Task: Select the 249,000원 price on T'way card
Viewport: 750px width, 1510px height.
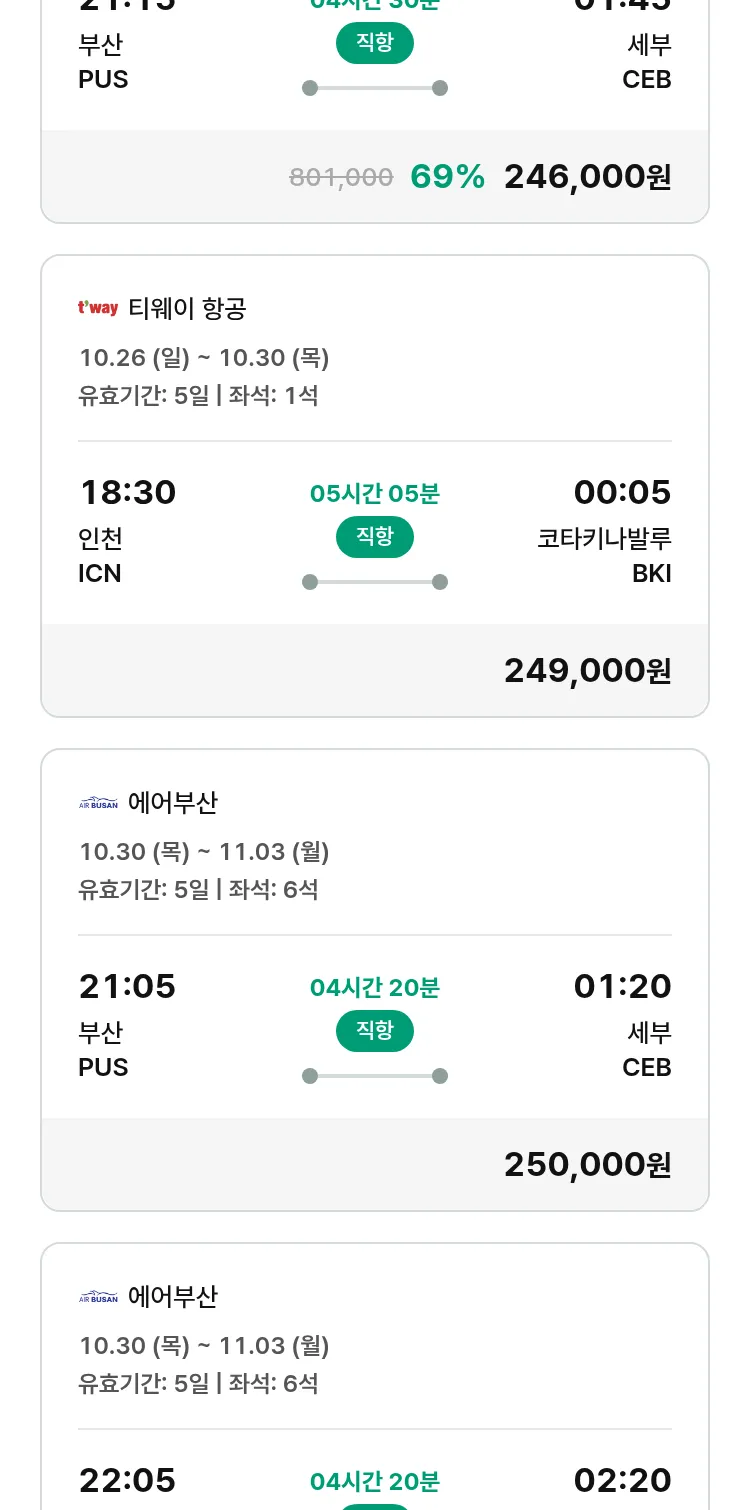Action: [x=587, y=670]
